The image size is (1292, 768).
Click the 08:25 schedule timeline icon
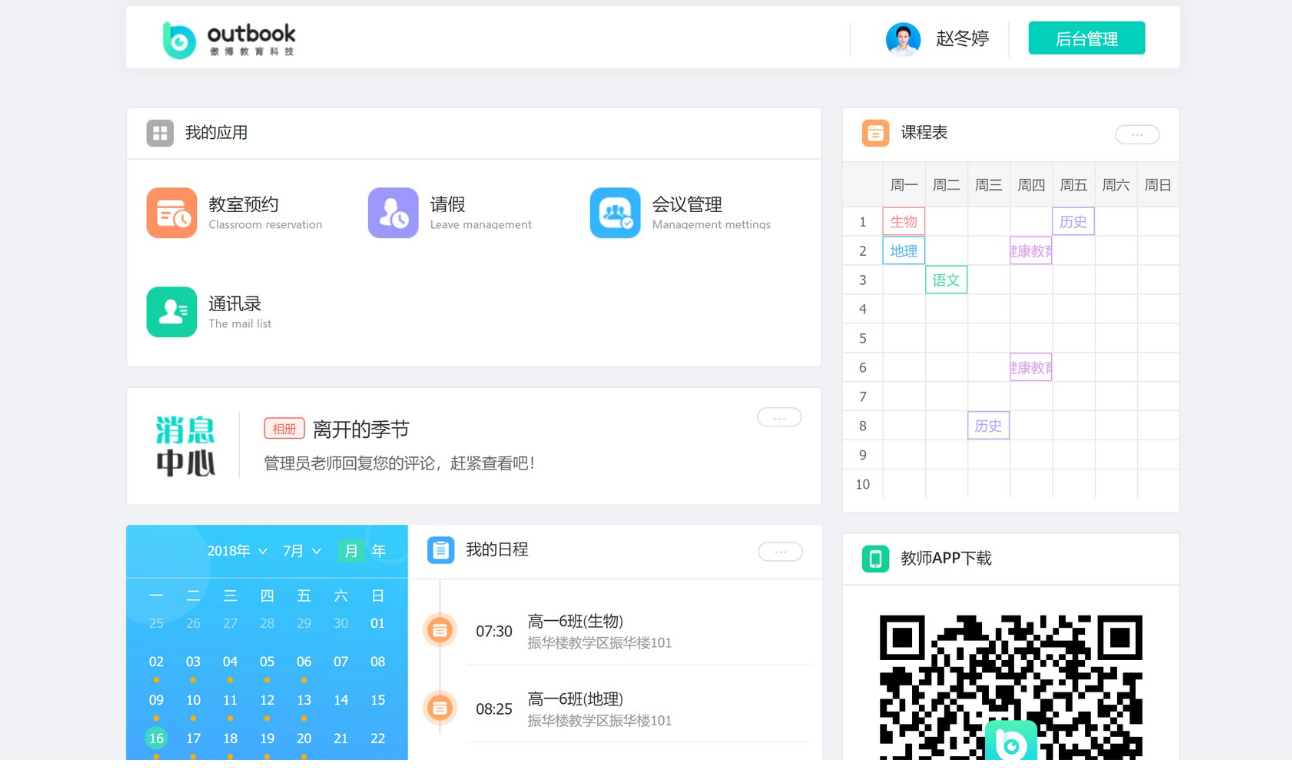click(440, 708)
